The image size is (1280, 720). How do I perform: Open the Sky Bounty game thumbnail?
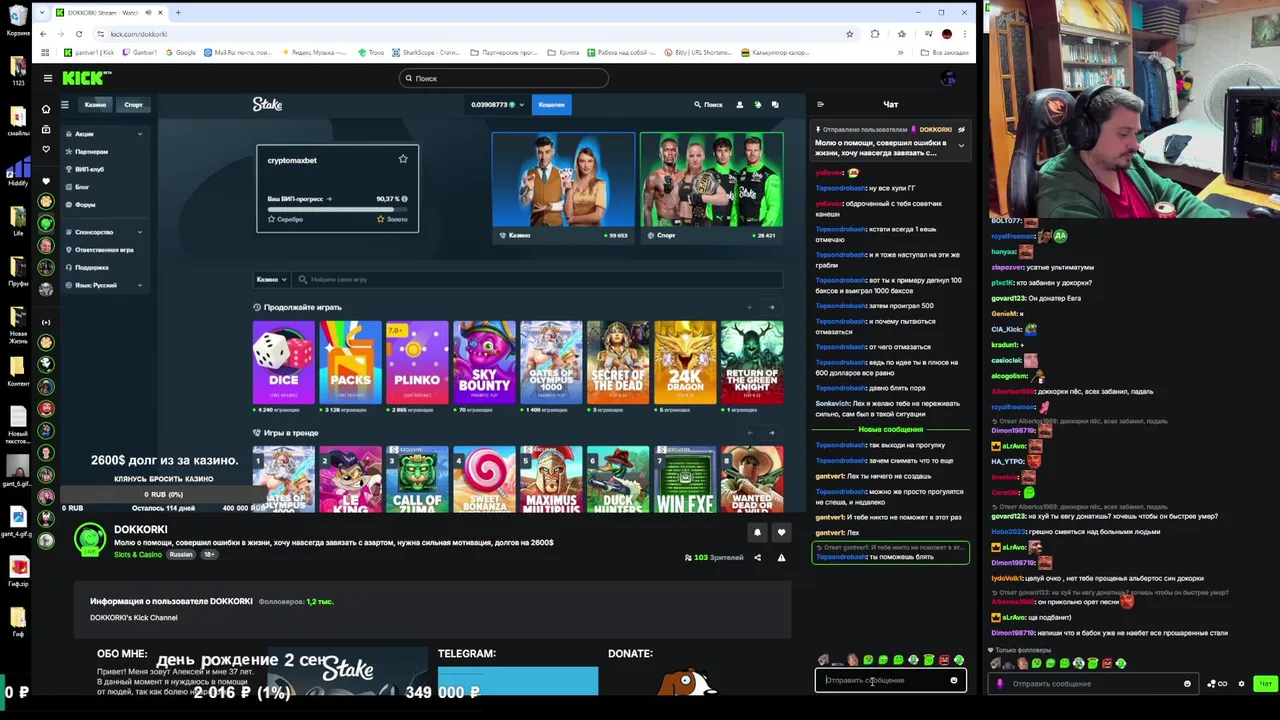click(484, 362)
